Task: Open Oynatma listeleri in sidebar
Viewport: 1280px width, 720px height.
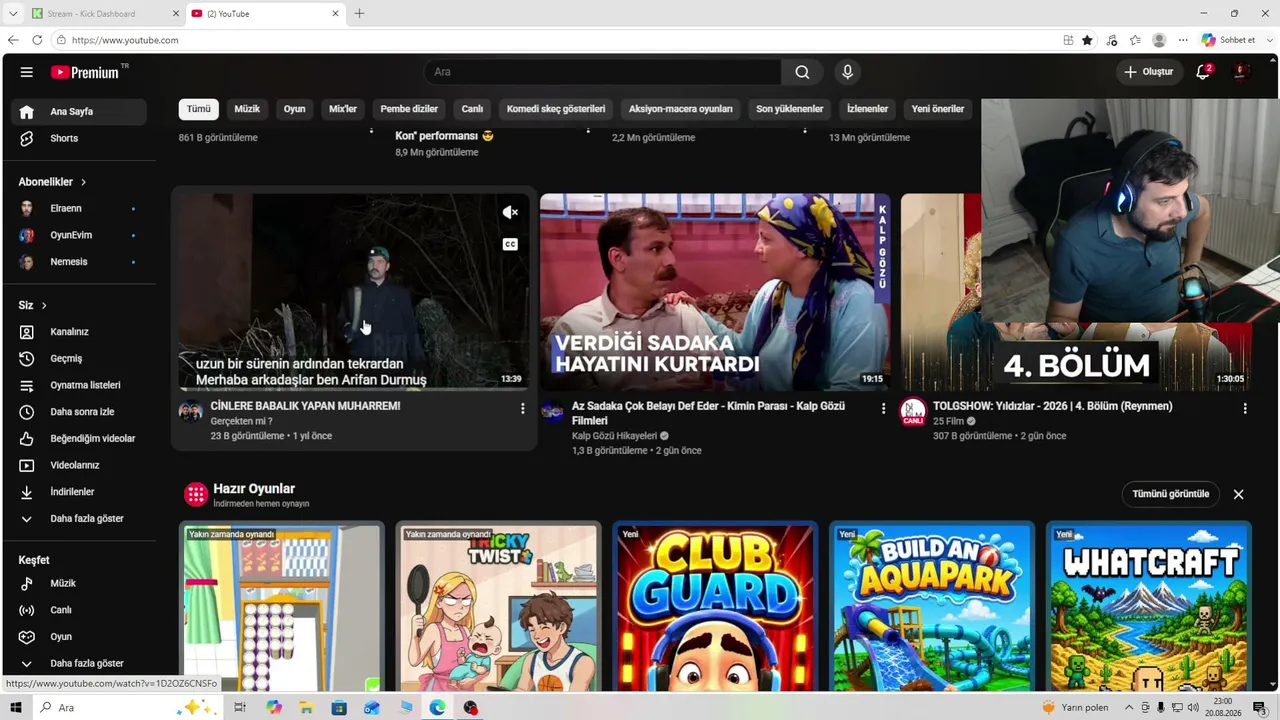Action: pyautogui.click(x=78, y=385)
